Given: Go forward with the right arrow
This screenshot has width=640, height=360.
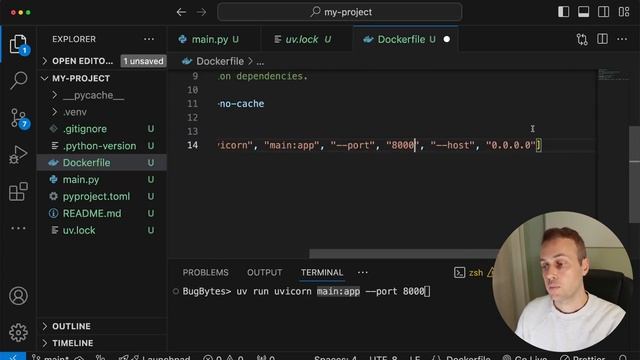Looking at the screenshot, I should (202, 12).
